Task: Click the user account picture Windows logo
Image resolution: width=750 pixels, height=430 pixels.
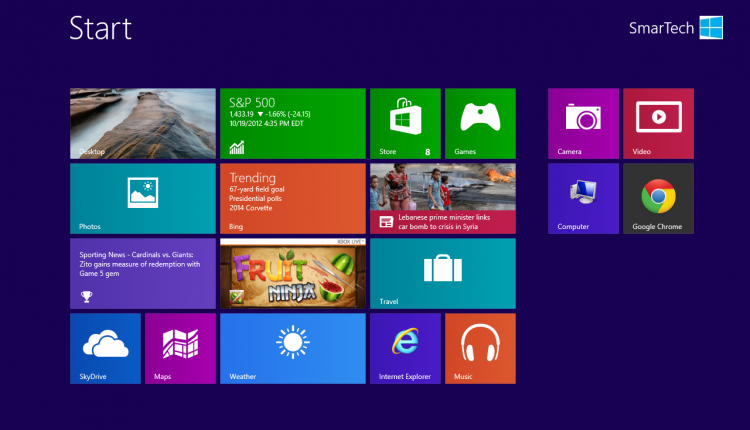Action: pyautogui.click(x=711, y=27)
